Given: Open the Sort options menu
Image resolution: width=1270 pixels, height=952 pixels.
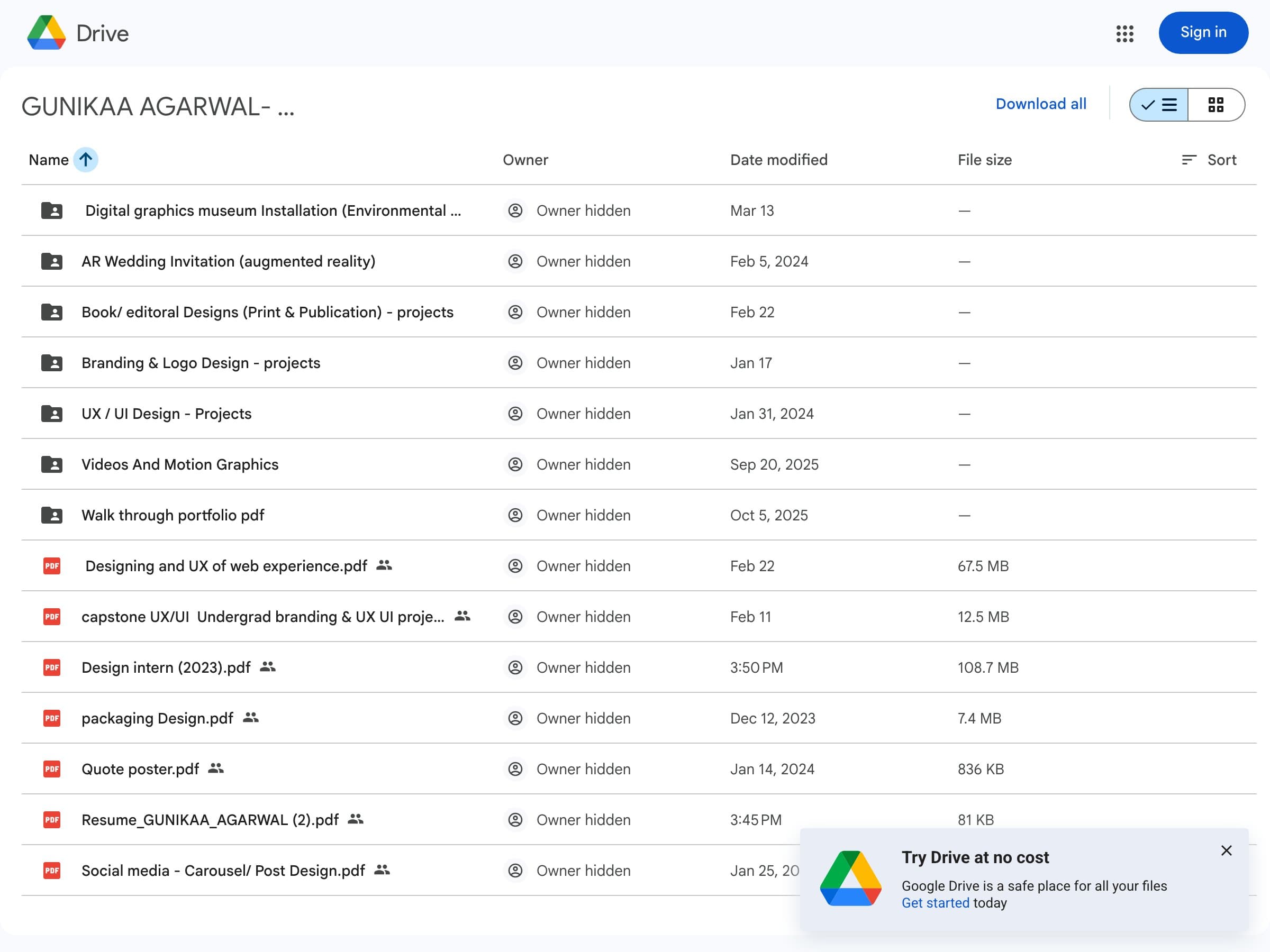Looking at the screenshot, I should [1209, 160].
